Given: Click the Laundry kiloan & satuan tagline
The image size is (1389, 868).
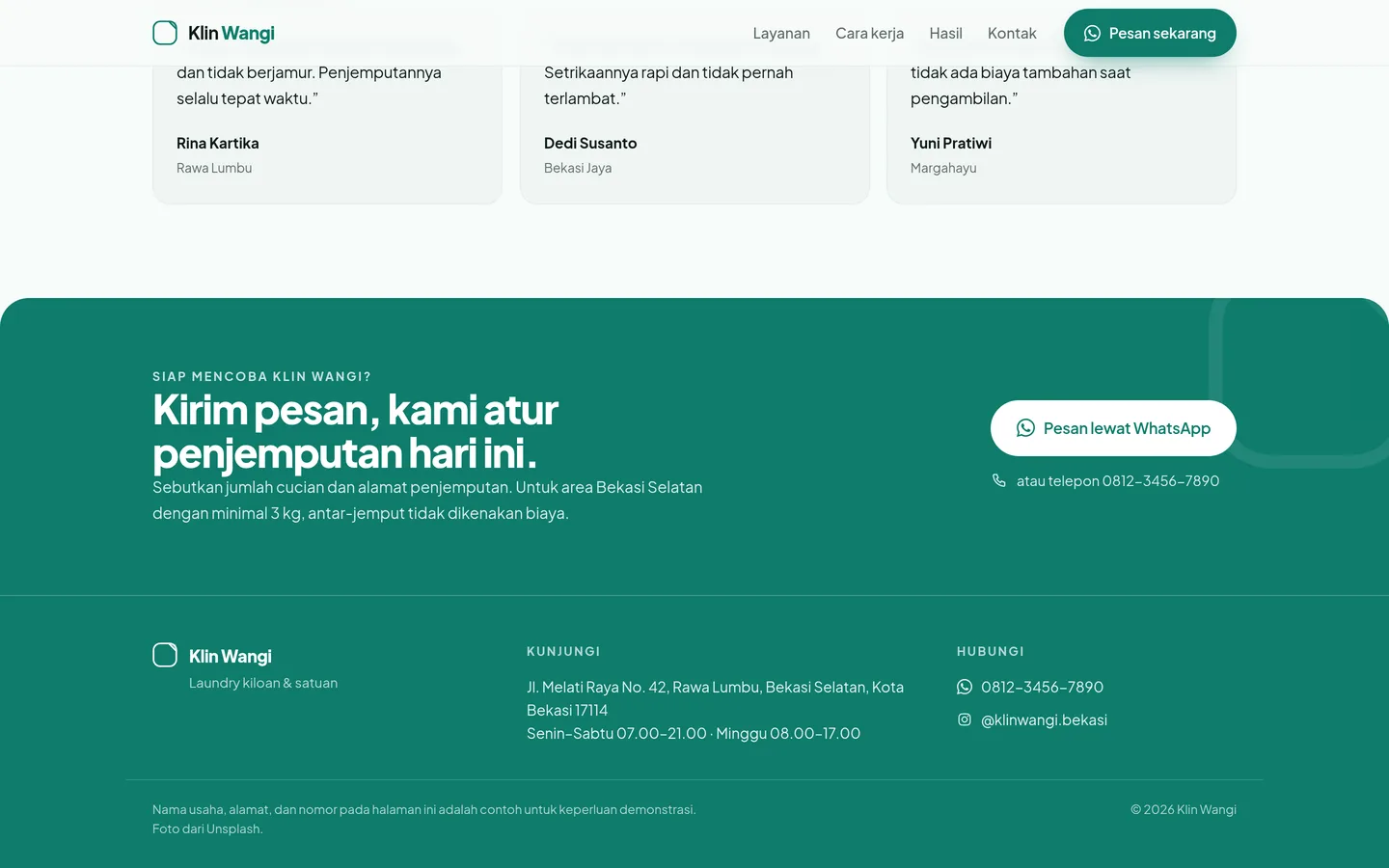Looking at the screenshot, I should tap(263, 683).
